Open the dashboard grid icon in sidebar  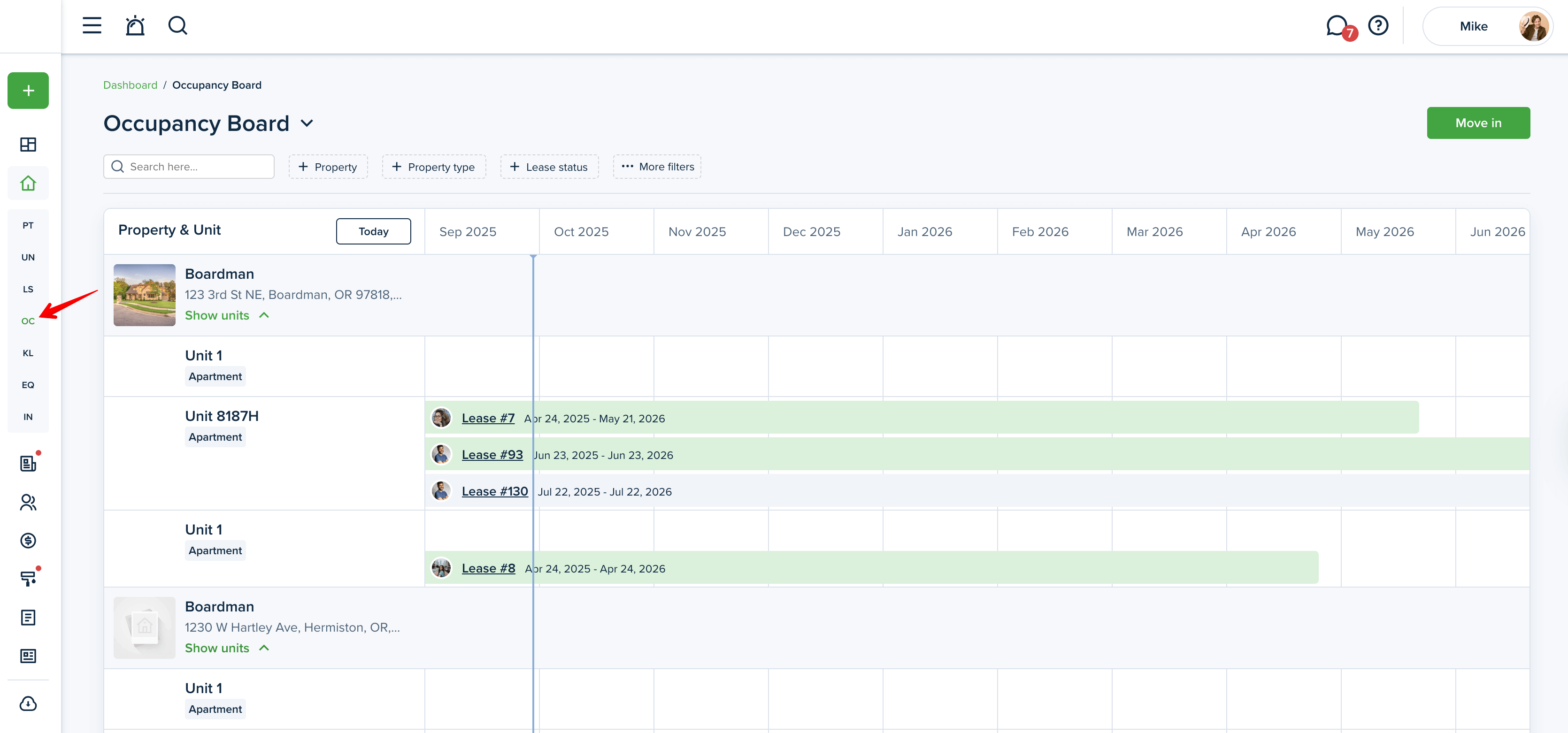[x=28, y=145]
